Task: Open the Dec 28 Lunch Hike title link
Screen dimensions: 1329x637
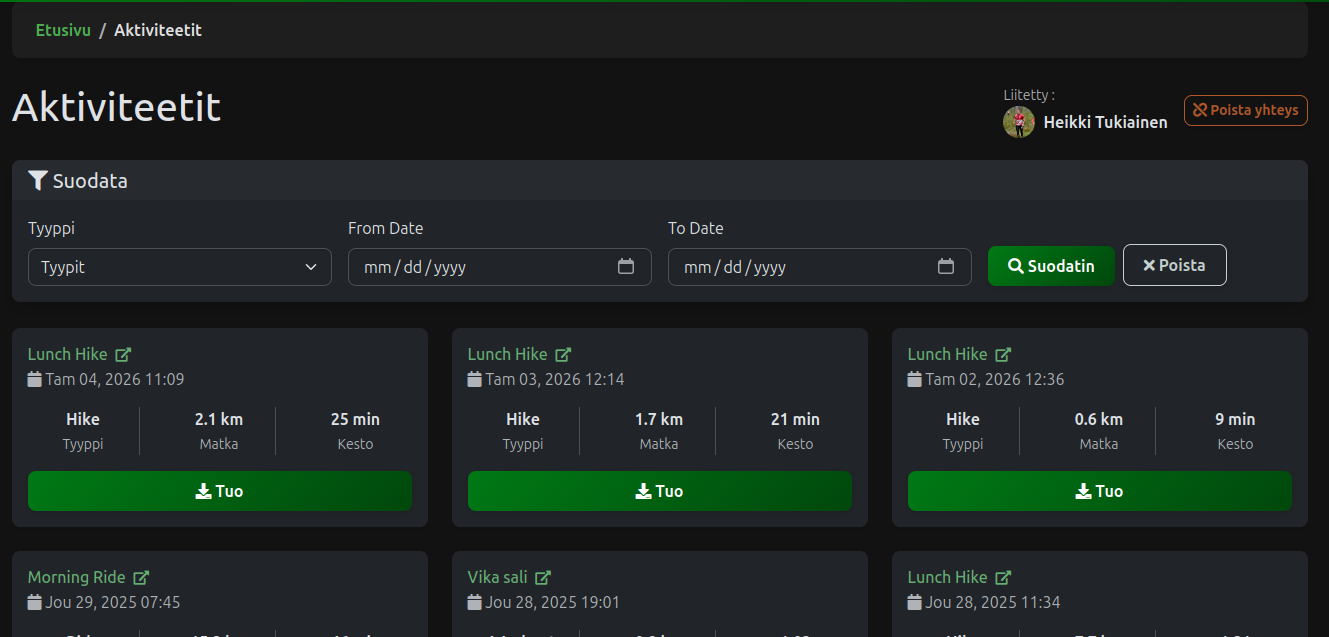Action: 947,577
